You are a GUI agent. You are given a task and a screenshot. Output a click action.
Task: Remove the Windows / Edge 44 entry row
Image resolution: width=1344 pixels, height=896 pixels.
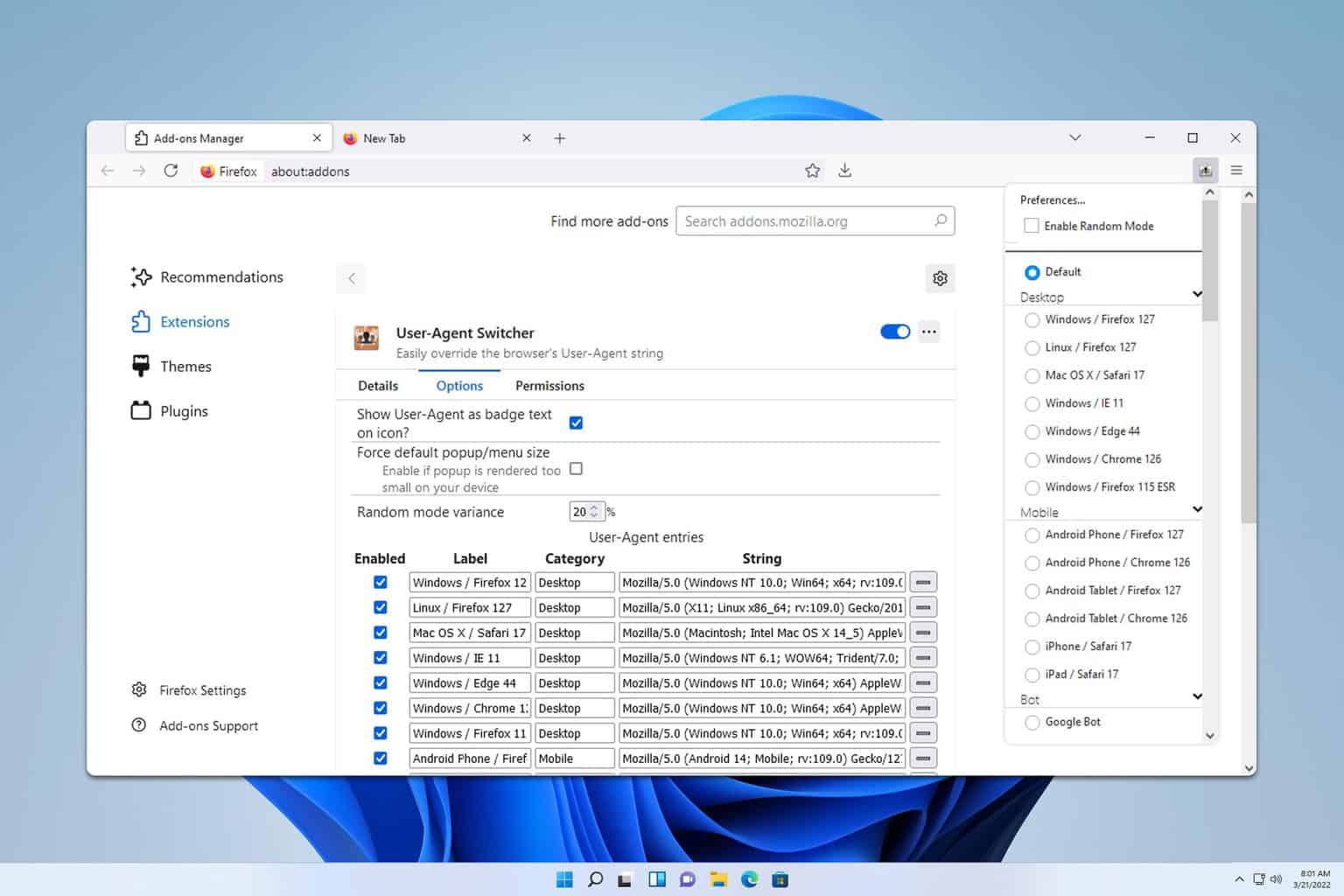pos(923,682)
